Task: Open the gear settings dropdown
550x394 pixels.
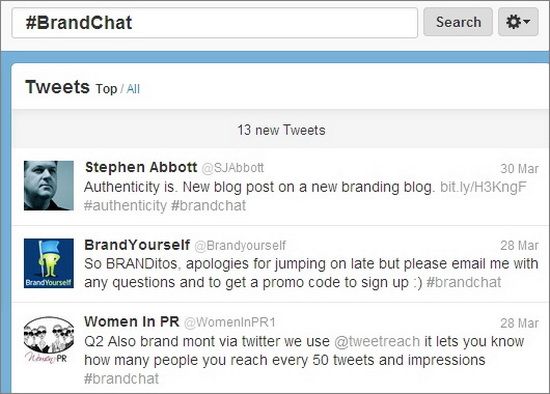Action: 518,22
